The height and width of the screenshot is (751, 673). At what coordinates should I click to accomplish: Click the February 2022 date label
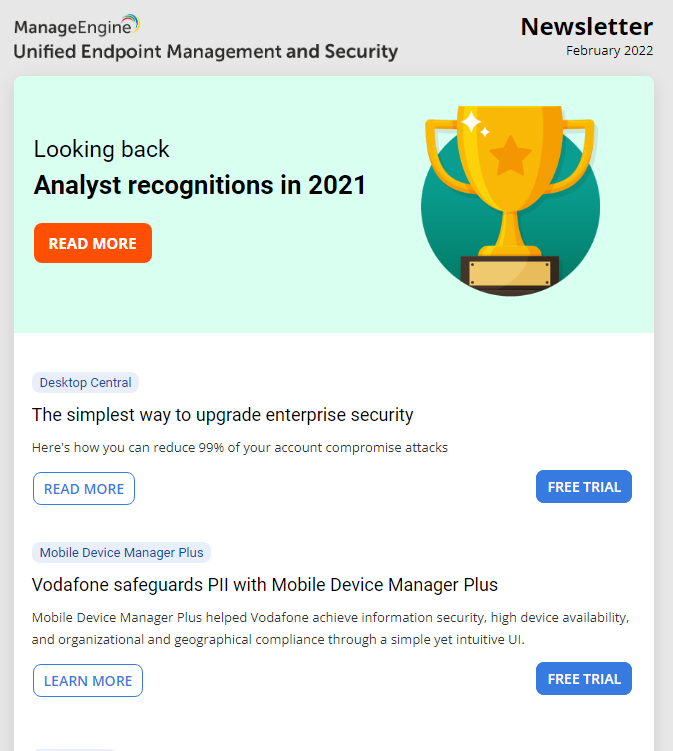(609, 51)
